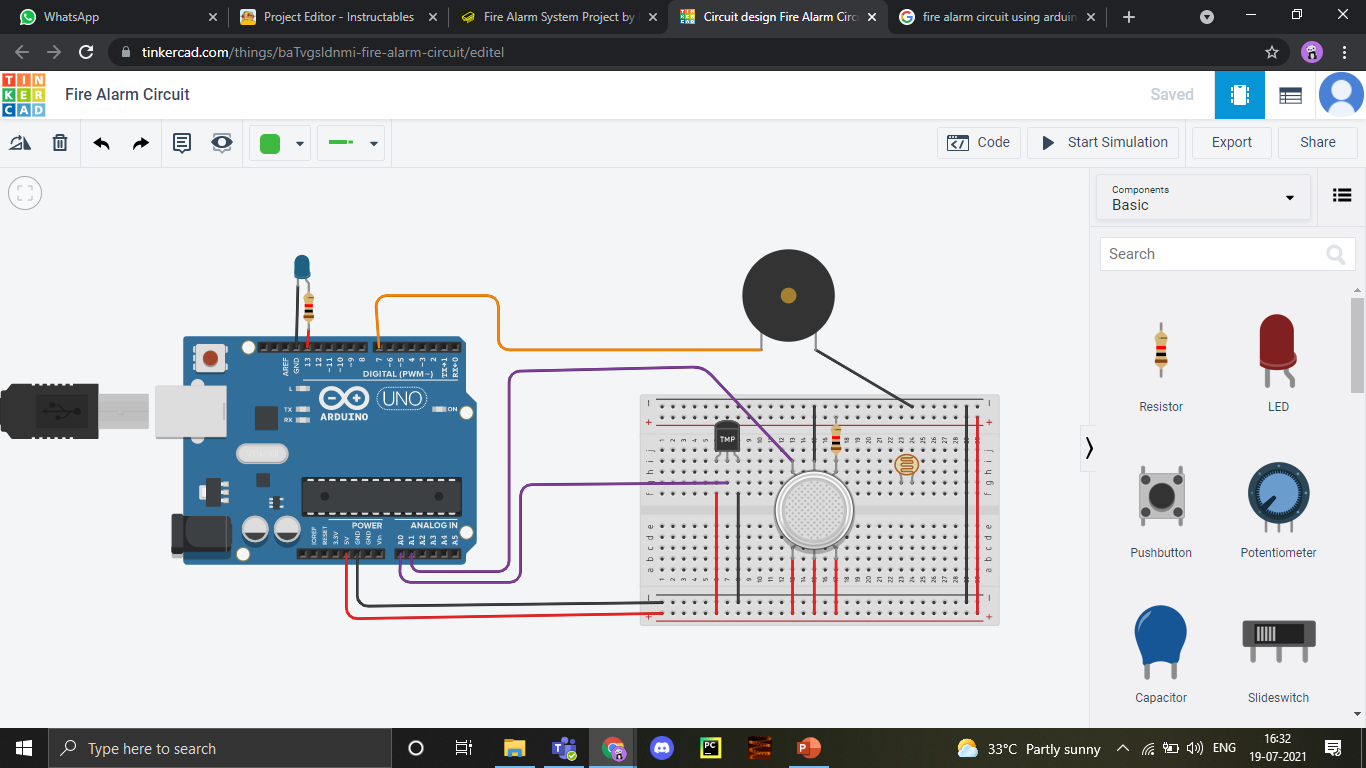Click the Arduino reset button
This screenshot has width=1366, height=768.
210,358
